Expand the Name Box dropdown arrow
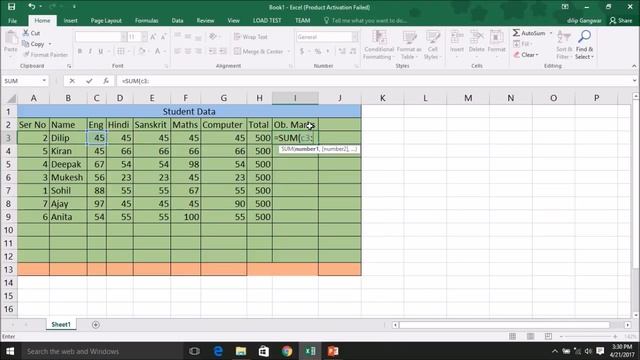 (44, 81)
